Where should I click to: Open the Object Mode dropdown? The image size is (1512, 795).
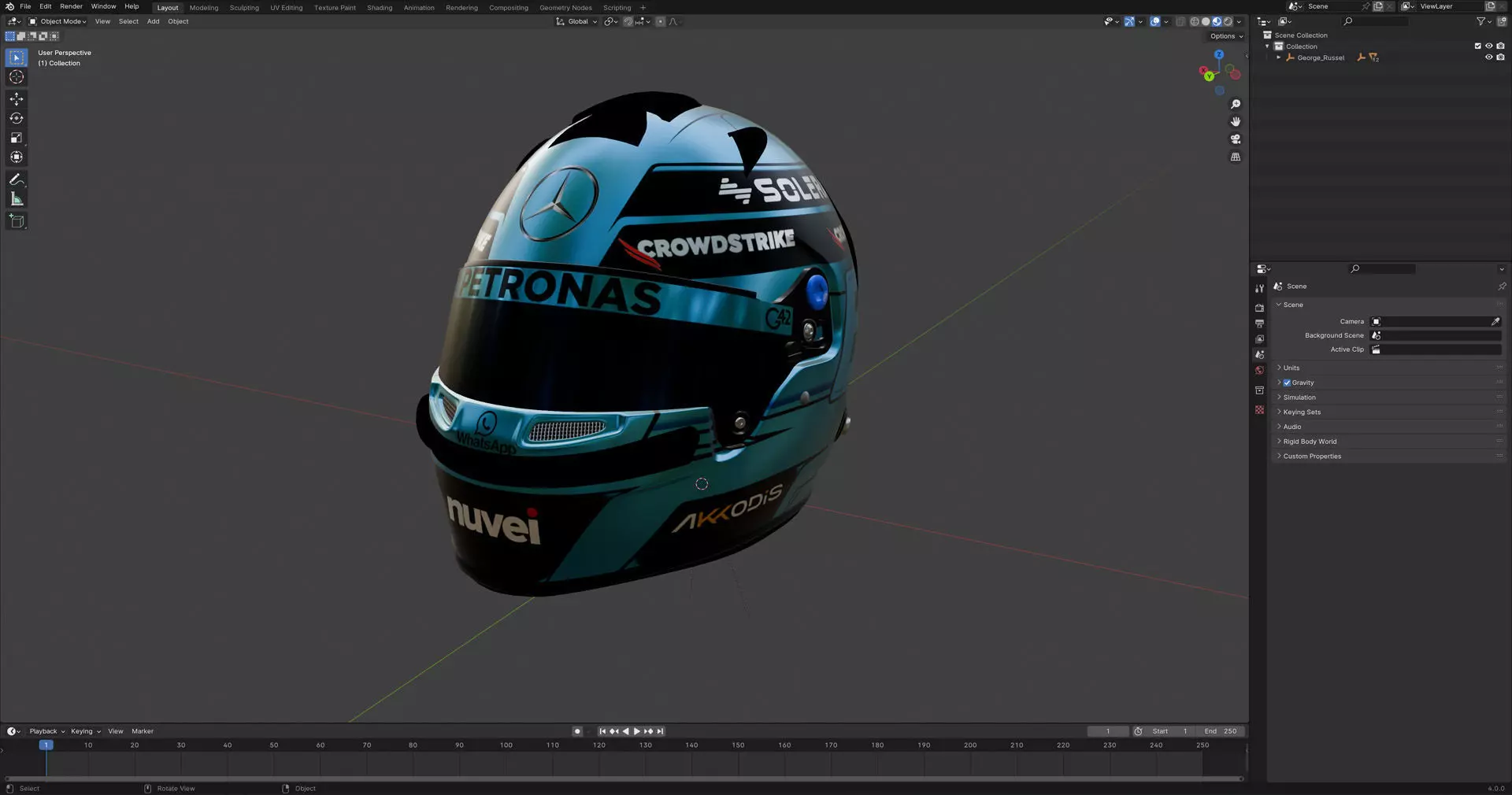(x=58, y=21)
